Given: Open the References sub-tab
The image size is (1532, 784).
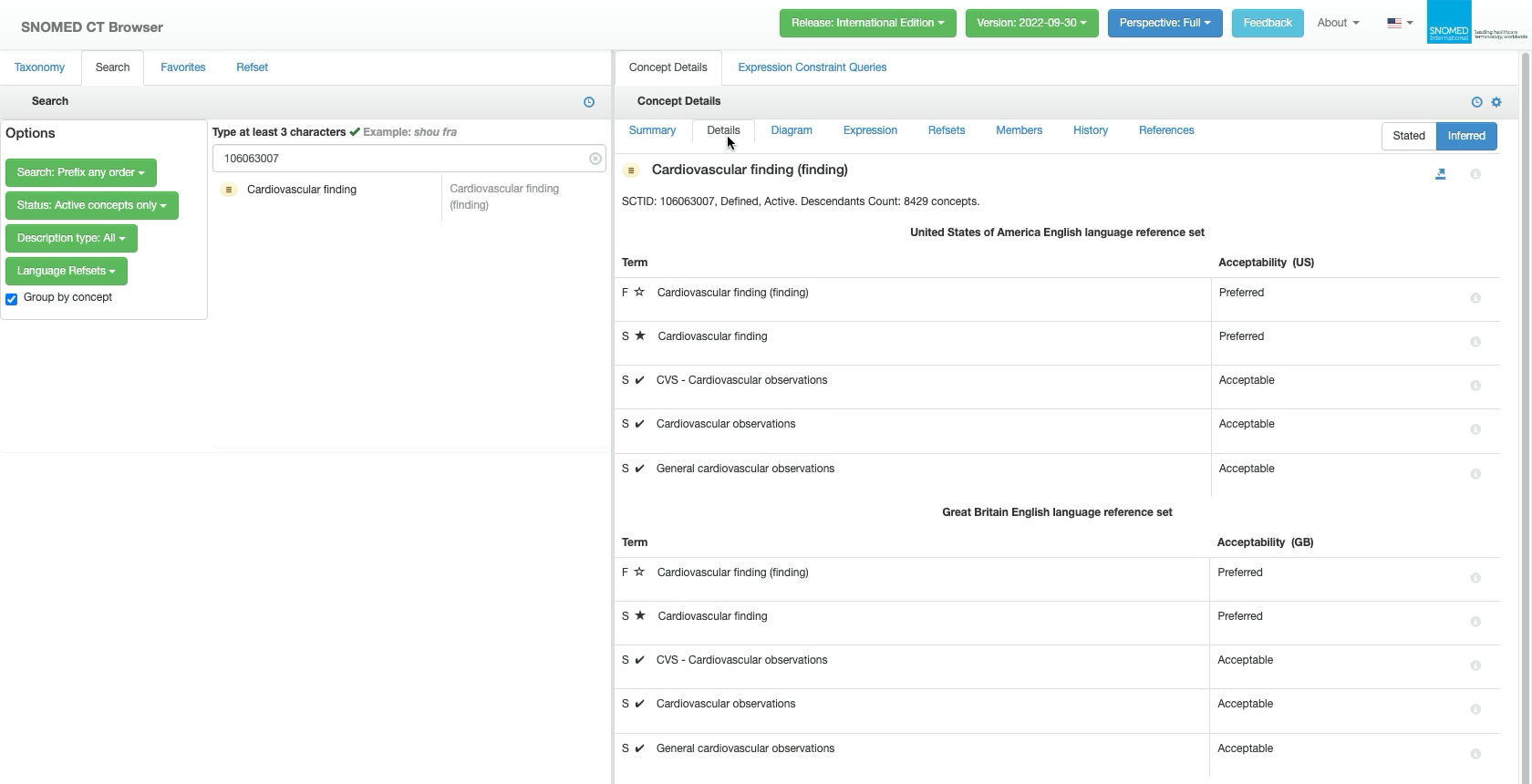Looking at the screenshot, I should point(1166,130).
